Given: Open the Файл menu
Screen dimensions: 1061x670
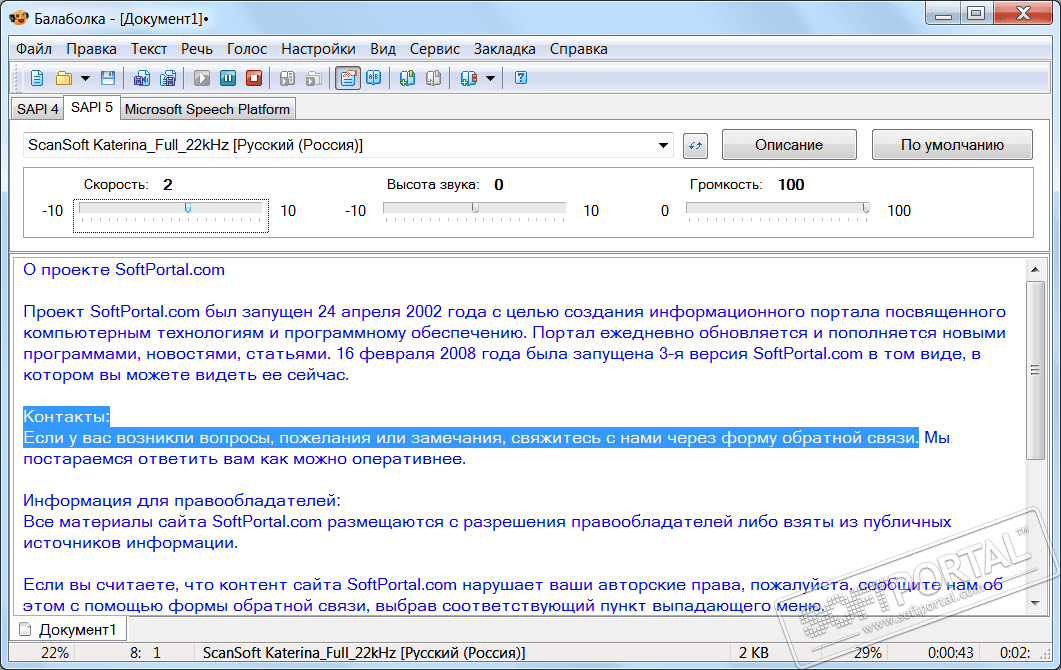Looking at the screenshot, I should (x=34, y=49).
